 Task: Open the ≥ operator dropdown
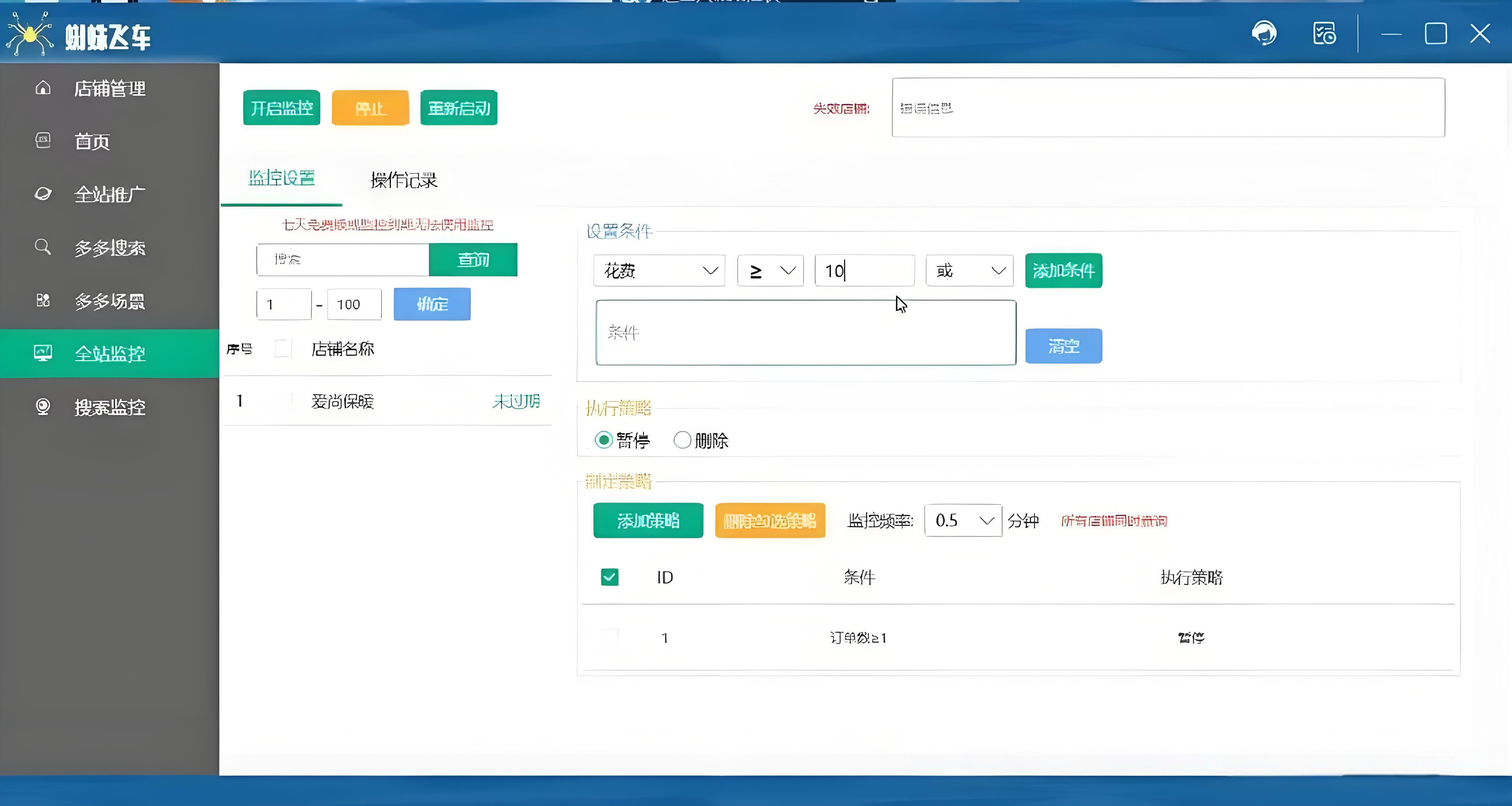pyautogui.click(x=770, y=271)
